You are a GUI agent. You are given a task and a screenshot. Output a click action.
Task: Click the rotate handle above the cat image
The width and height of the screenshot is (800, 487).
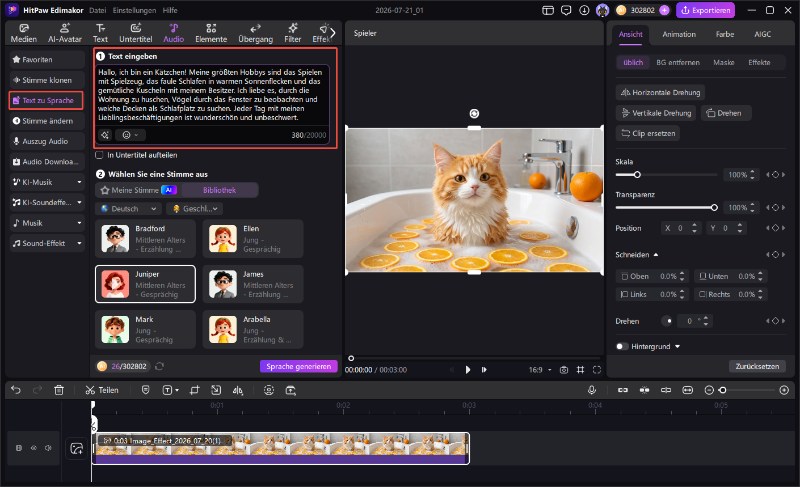tap(474, 113)
